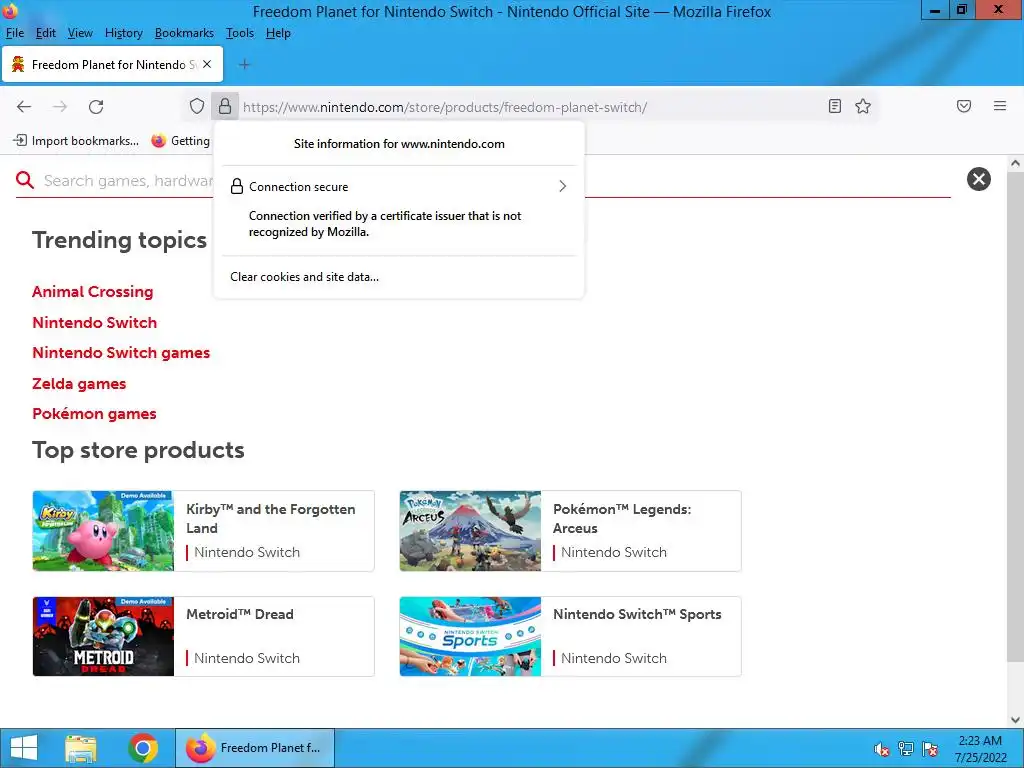Screen dimensions: 1024x768
Task: Open the Nintendo Switch games link
Action: (121, 353)
